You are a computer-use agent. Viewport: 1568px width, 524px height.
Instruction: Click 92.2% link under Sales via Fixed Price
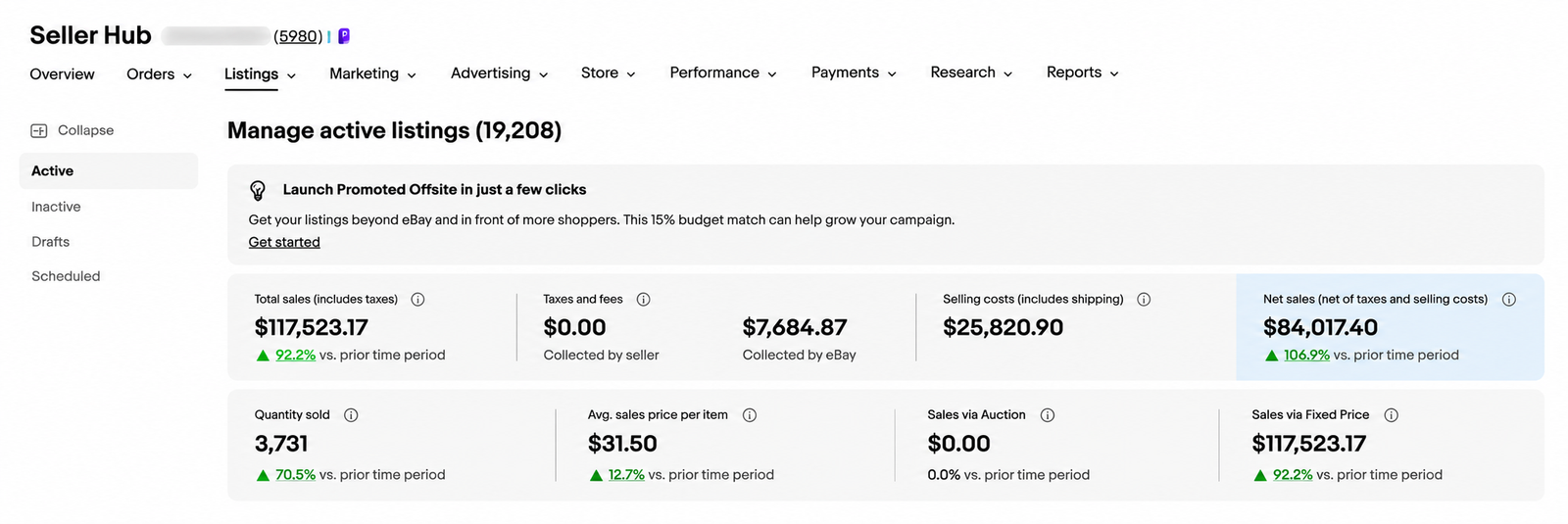(1293, 475)
